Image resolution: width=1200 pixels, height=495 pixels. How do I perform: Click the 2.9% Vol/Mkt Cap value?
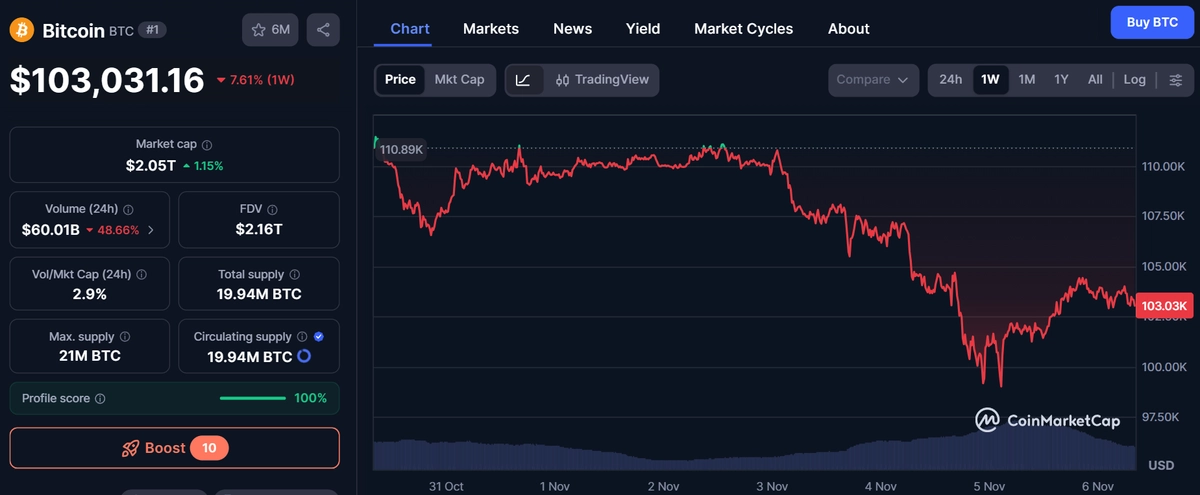90,294
